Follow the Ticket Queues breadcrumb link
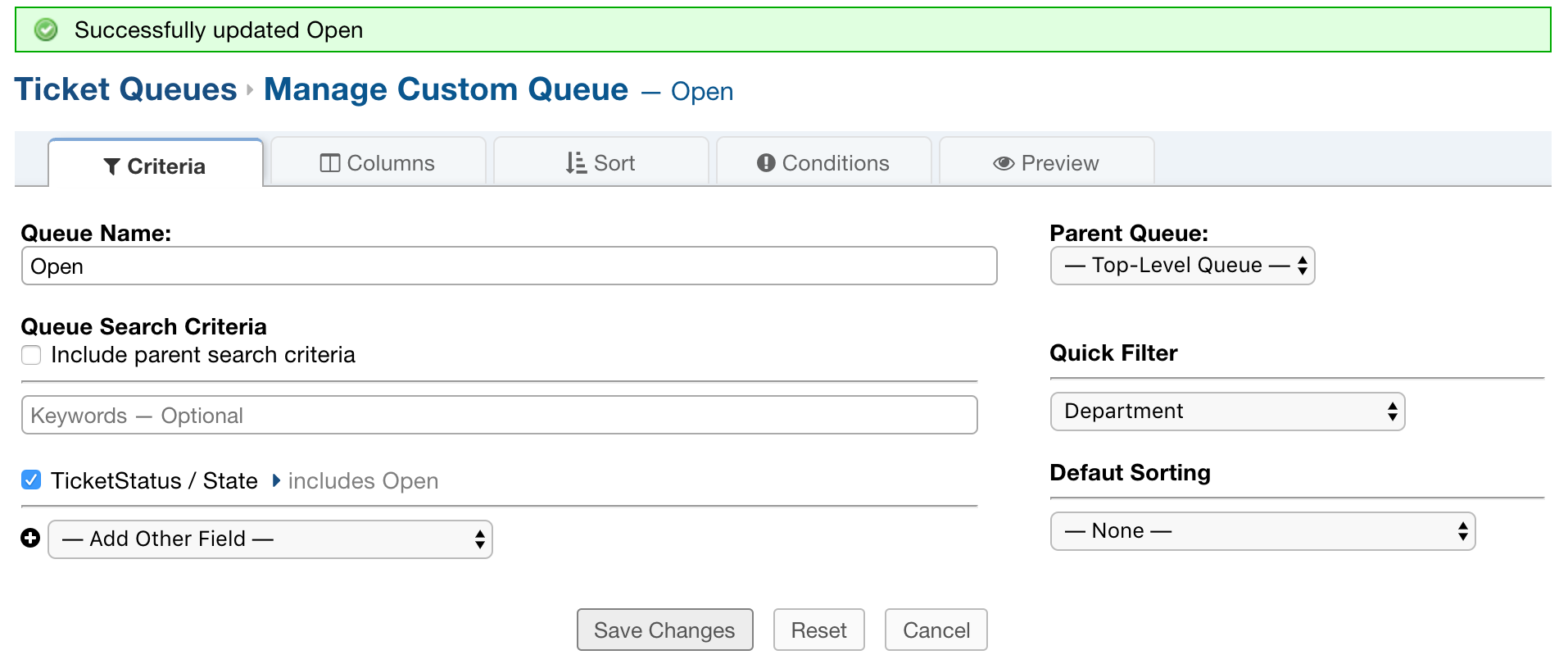The width and height of the screenshot is (1568, 664). (126, 89)
